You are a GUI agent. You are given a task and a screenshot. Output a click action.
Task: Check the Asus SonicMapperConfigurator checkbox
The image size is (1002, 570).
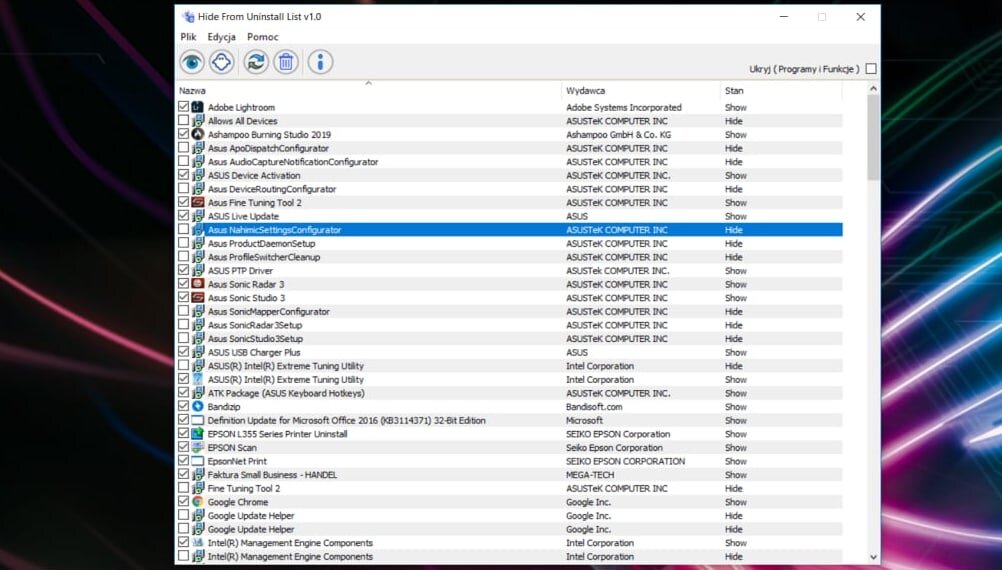[x=183, y=311]
